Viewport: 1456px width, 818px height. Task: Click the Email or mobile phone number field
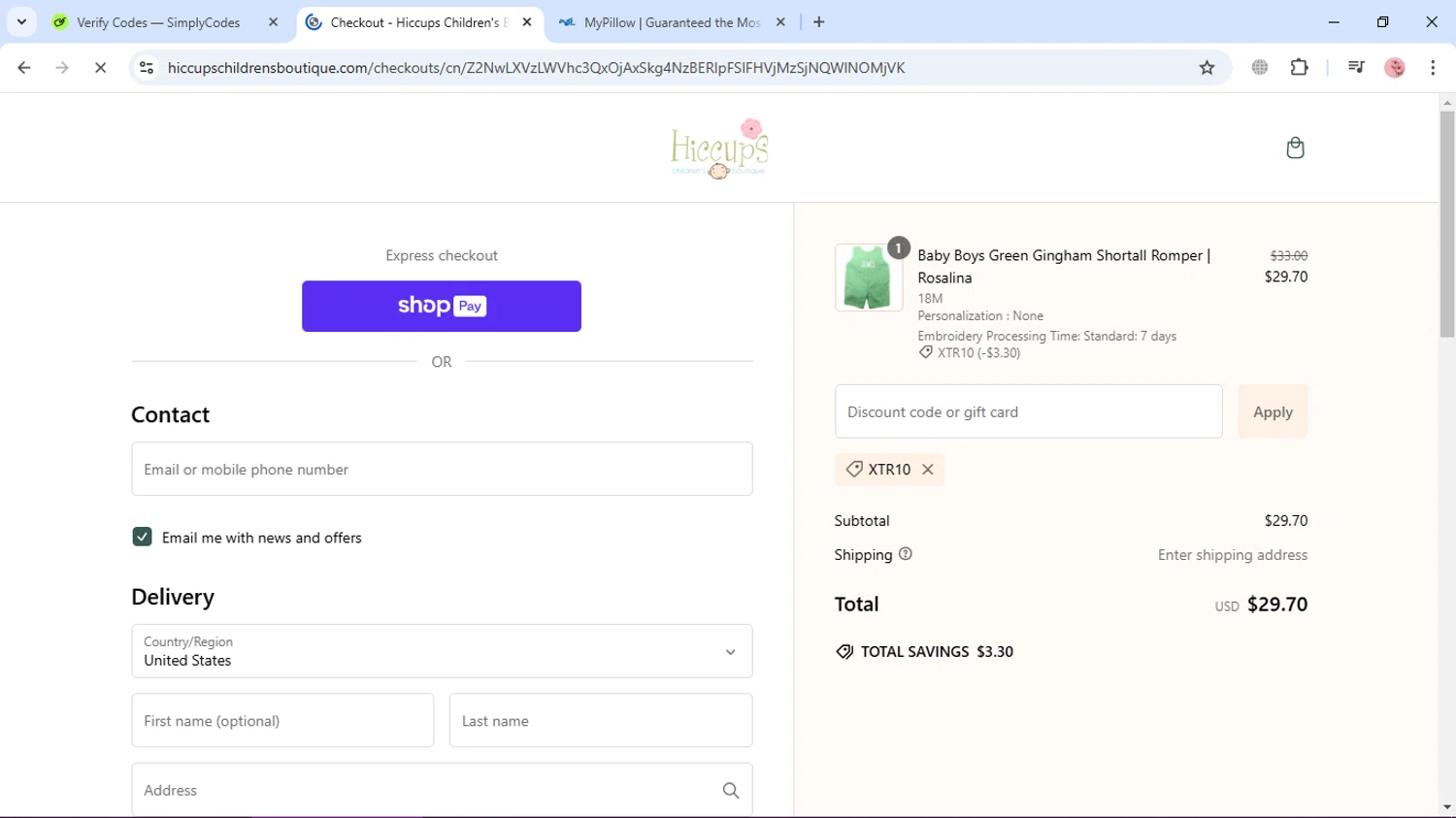pos(442,469)
